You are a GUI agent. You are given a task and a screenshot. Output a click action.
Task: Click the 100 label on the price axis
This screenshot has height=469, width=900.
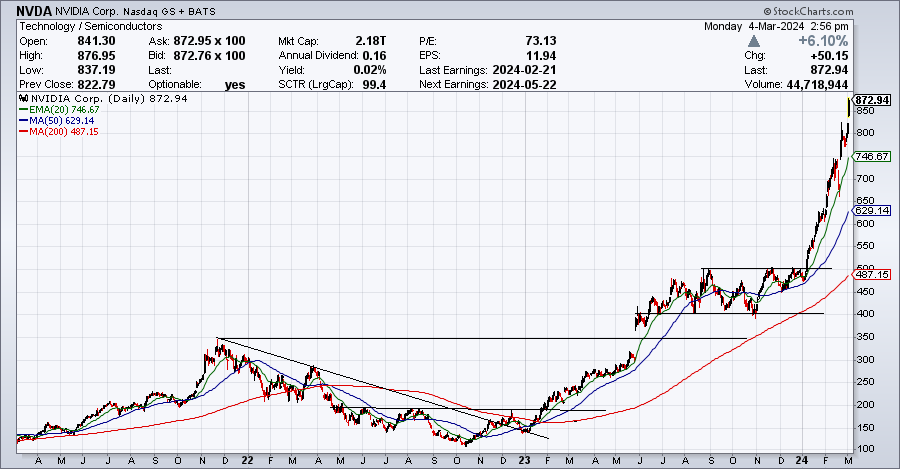coord(866,449)
